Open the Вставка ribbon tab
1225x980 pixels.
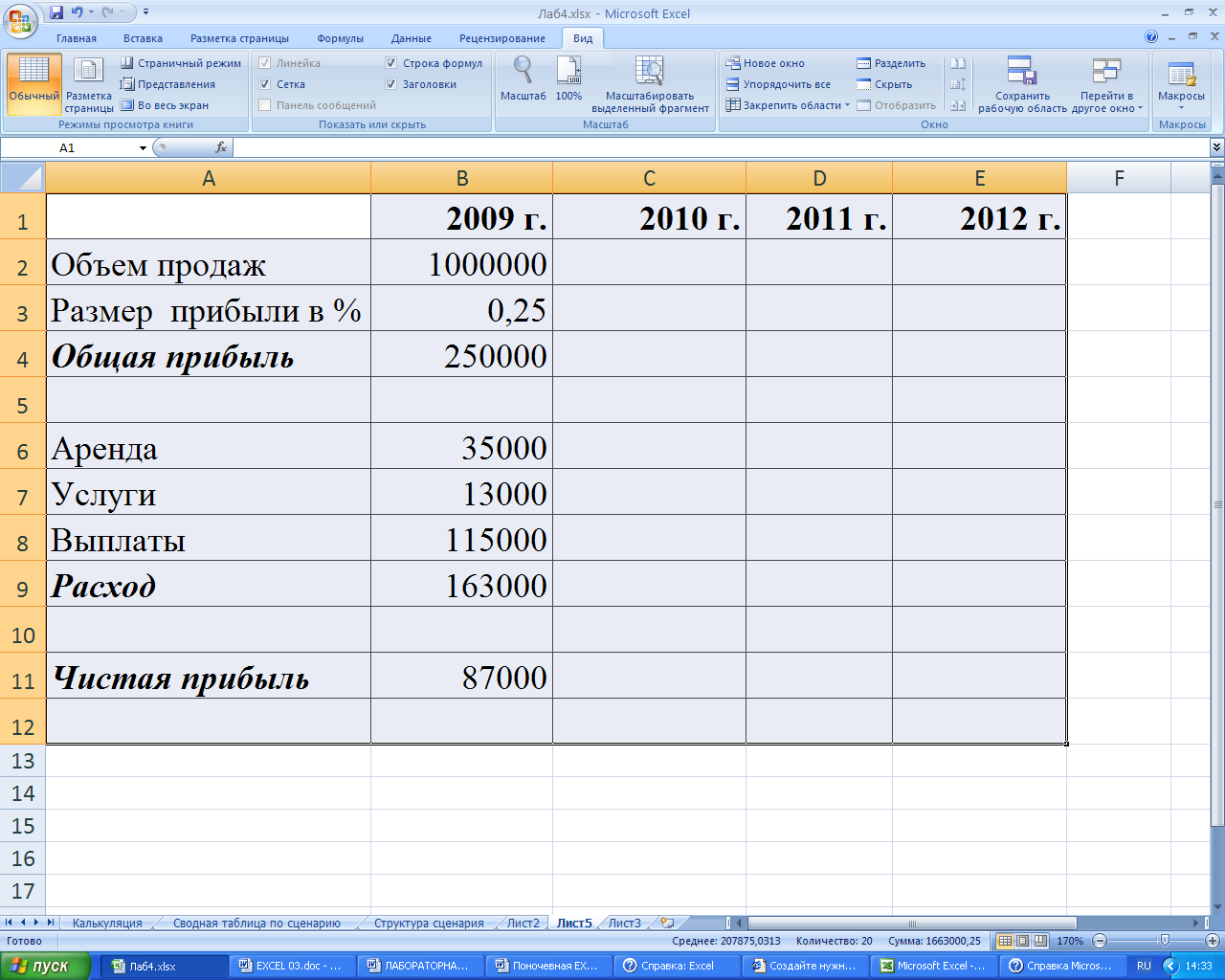point(143,38)
